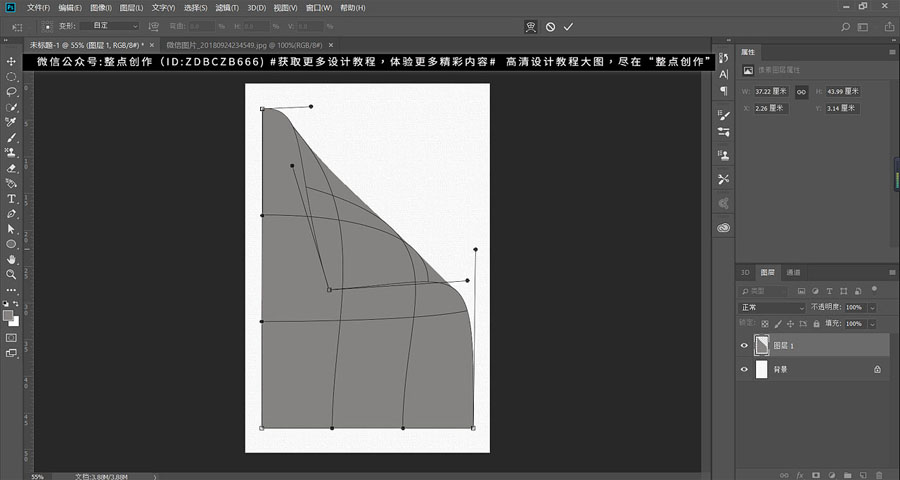Toggle visibility of the 背景 layer
900x480 pixels.
743,369
